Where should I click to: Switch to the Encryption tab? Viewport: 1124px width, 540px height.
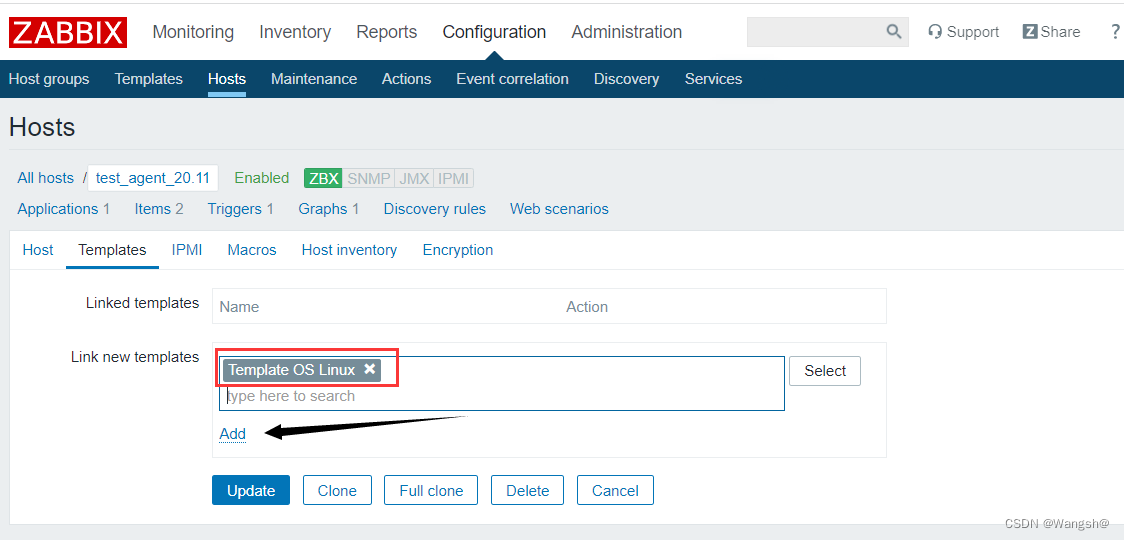(x=458, y=250)
